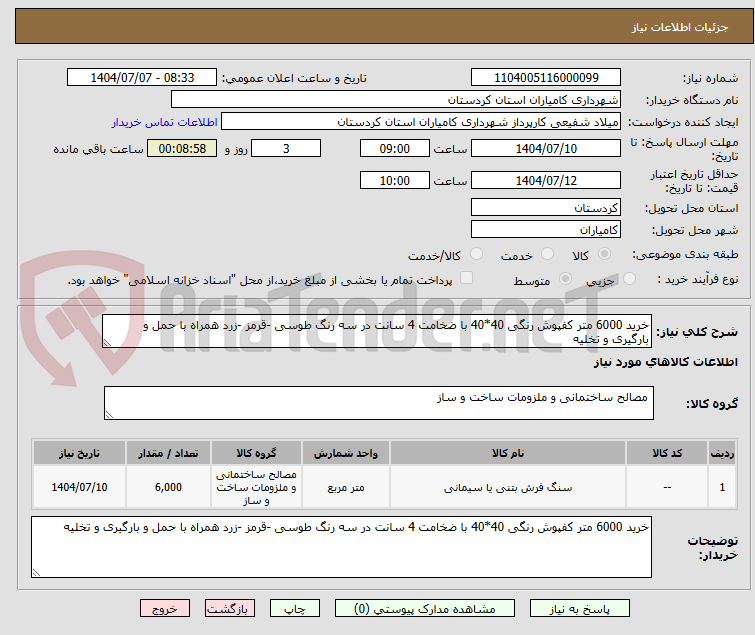The width and height of the screenshot is (755, 635).
Task: Select the کالا/خدمت radio button
Action: [476, 254]
